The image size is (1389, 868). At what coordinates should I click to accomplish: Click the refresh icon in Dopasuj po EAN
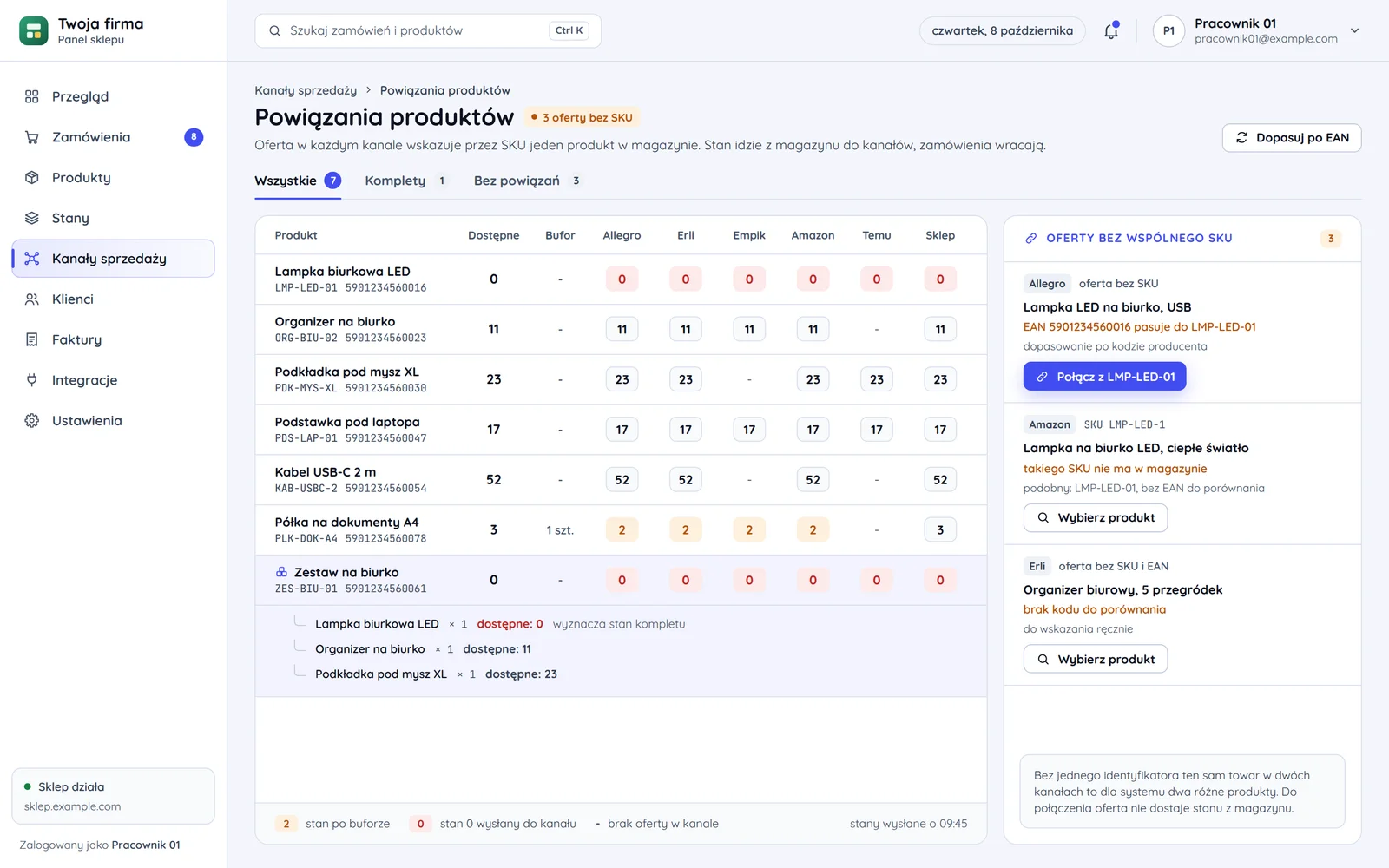[1242, 138]
